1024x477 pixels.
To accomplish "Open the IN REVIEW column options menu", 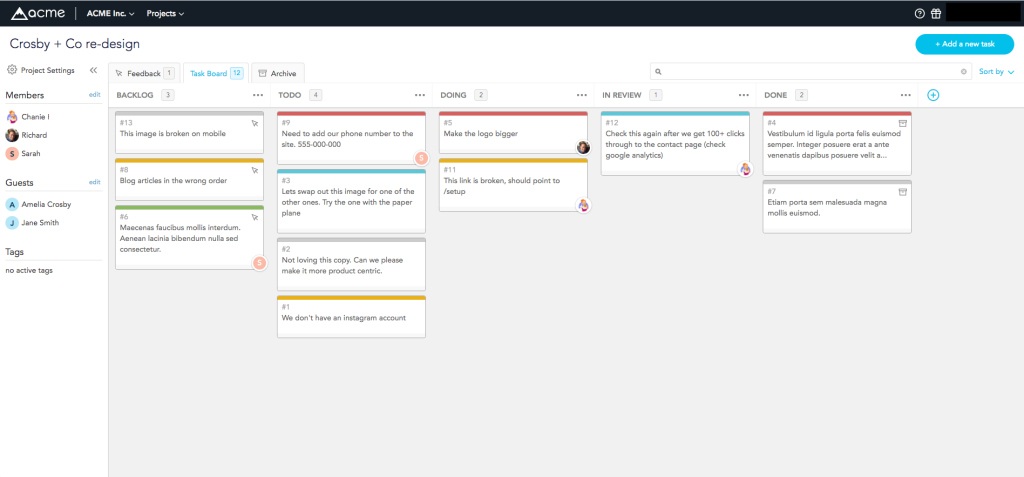I will (744, 95).
